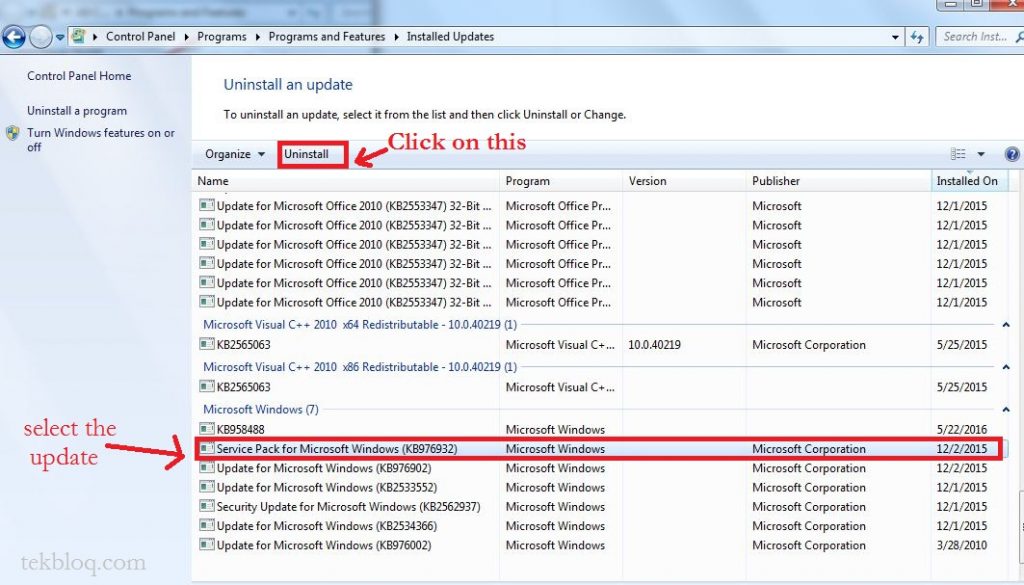Click Programs and Features in the breadcrumb

tap(327, 37)
